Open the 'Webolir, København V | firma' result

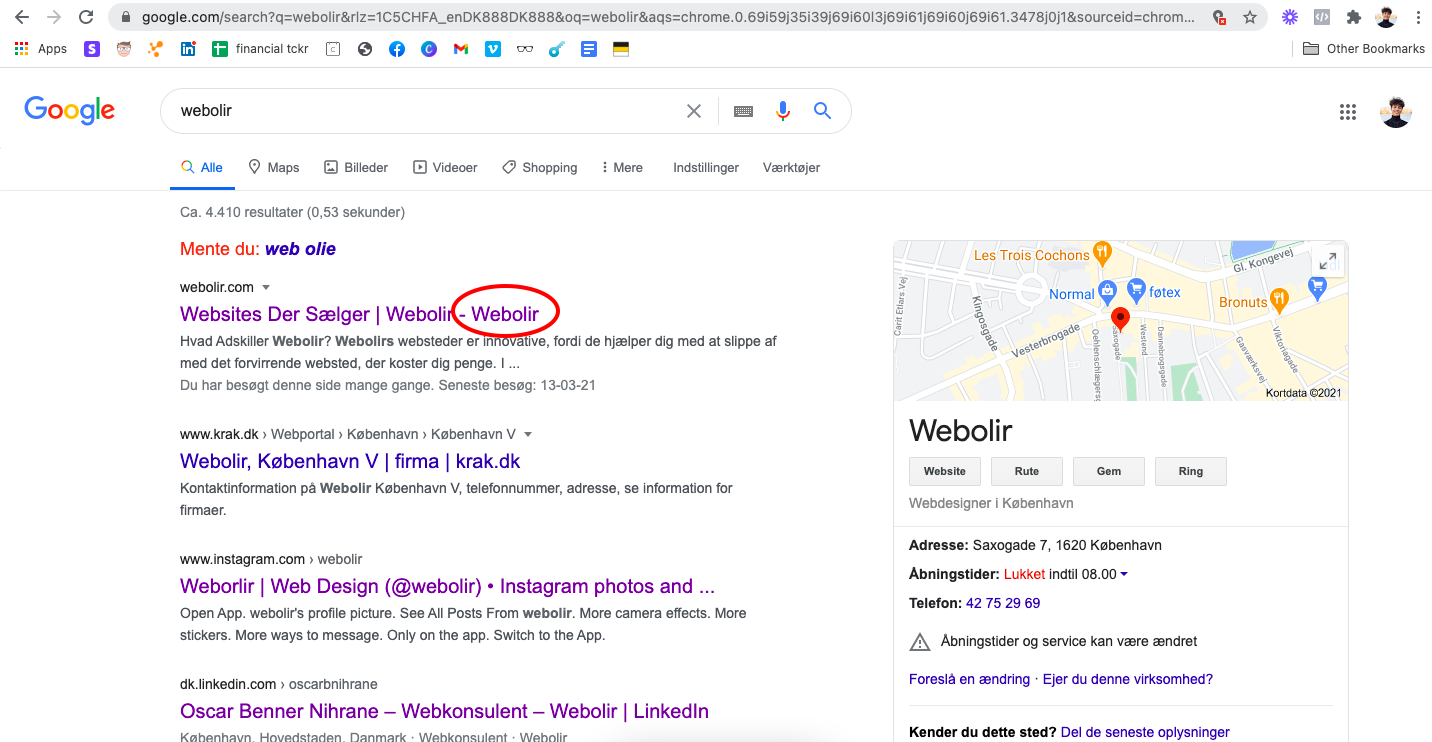[x=350, y=461]
